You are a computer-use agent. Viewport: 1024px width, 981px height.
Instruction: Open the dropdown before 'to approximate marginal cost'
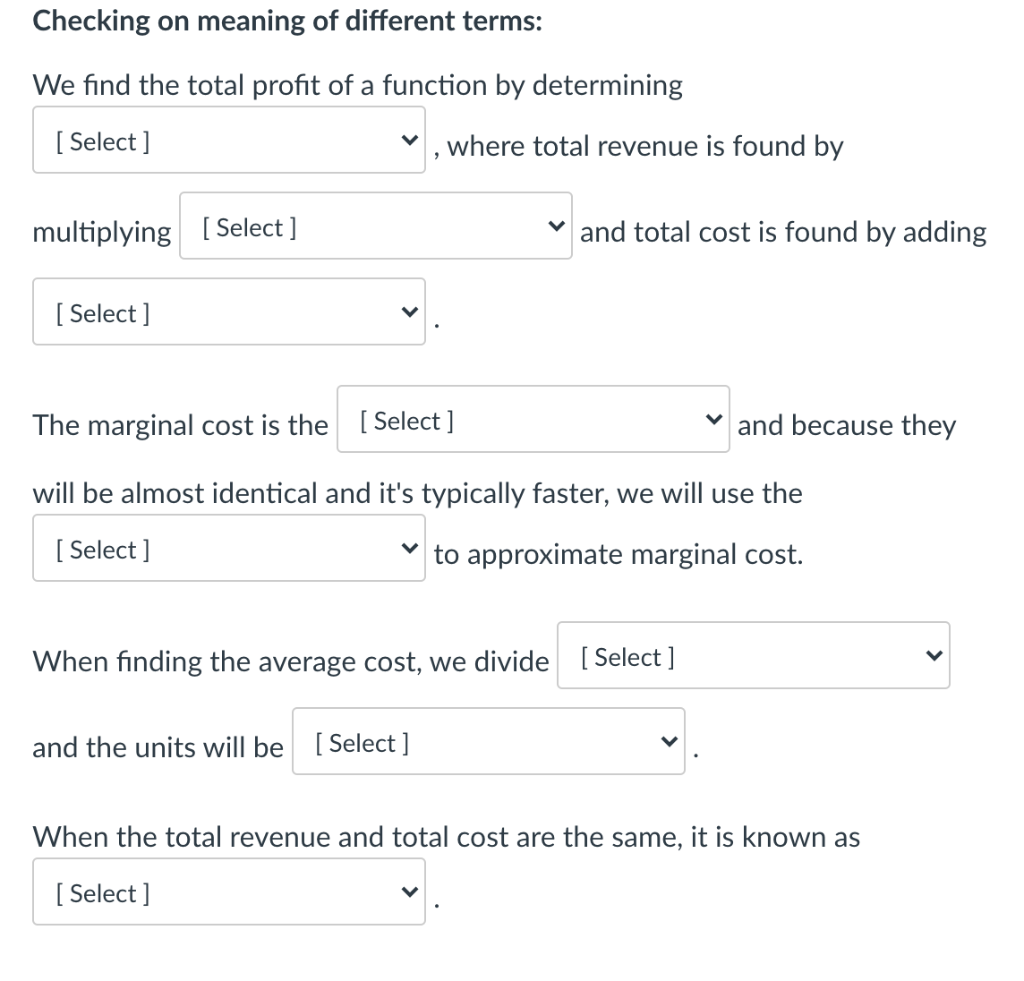pos(229,548)
